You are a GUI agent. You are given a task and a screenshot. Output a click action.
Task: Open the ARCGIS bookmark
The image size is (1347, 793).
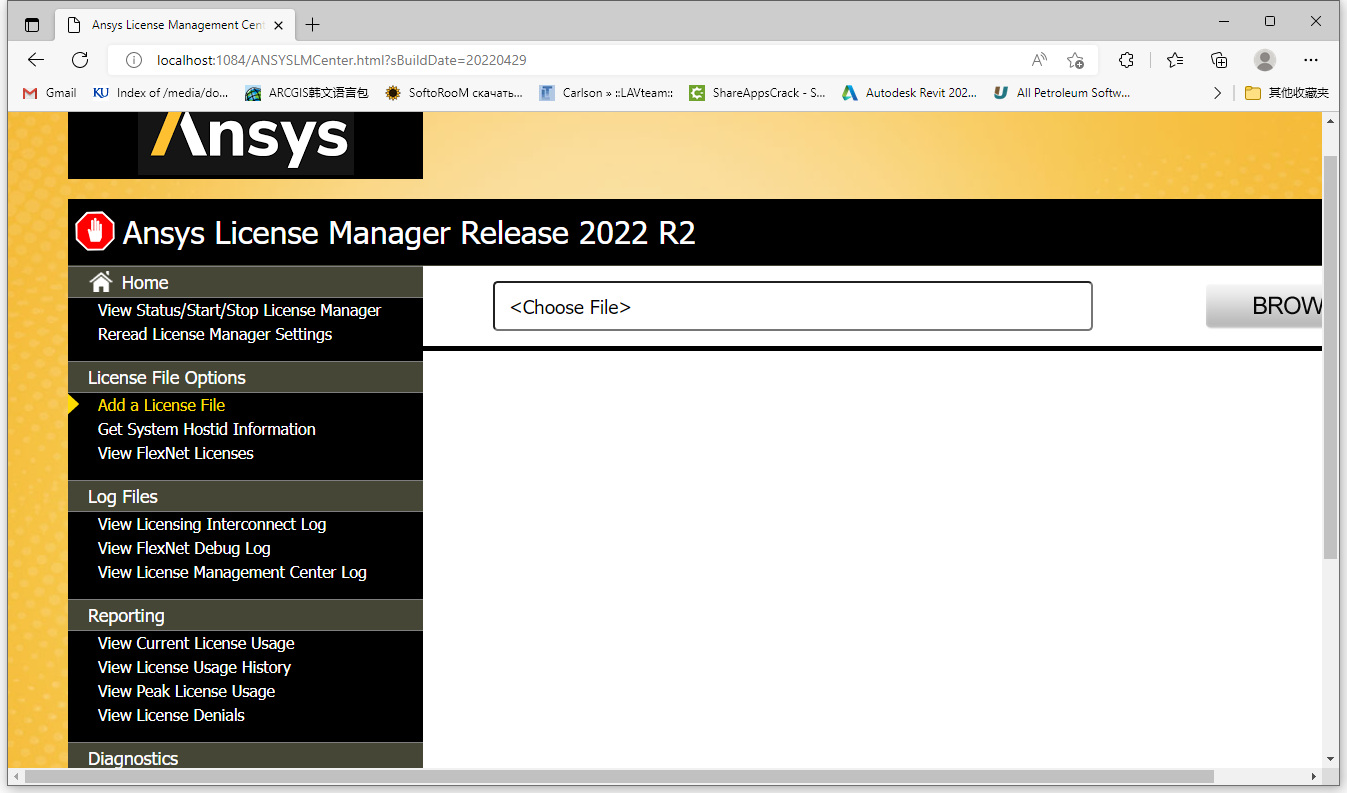pos(307,93)
